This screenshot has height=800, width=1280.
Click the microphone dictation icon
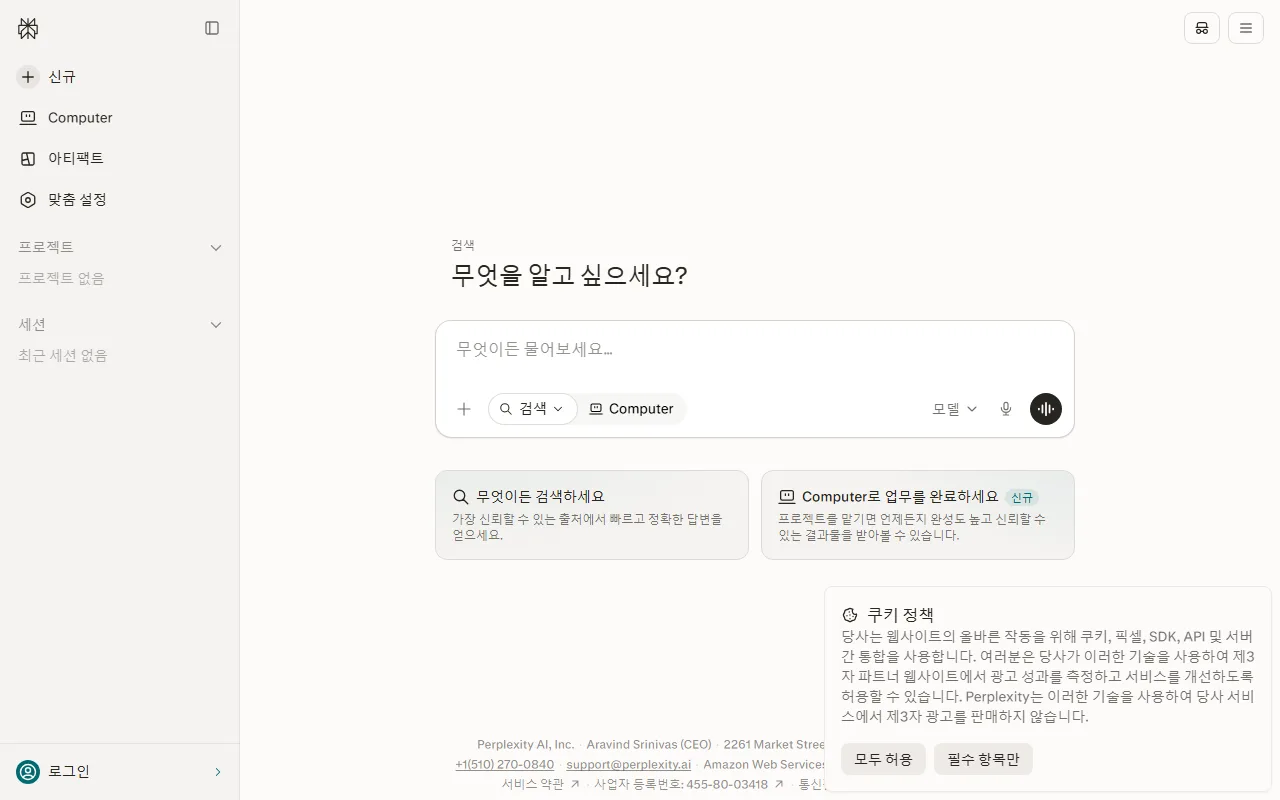coord(1006,409)
